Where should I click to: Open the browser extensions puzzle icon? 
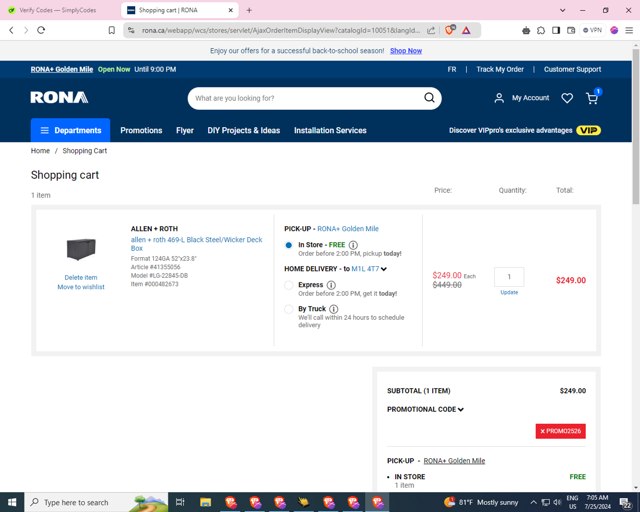click(541, 30)
